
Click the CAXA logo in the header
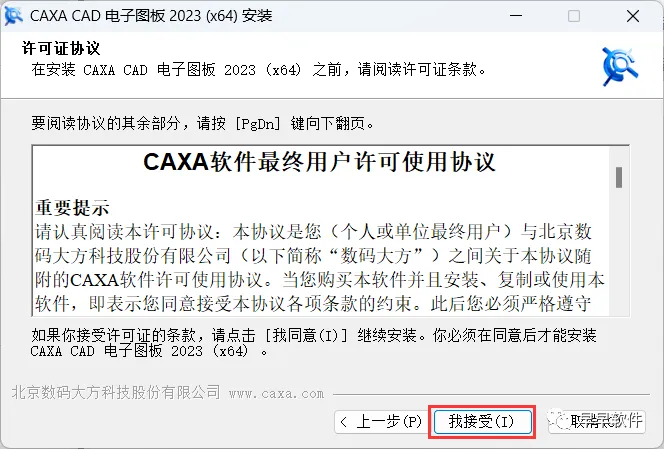coord(620,67)
